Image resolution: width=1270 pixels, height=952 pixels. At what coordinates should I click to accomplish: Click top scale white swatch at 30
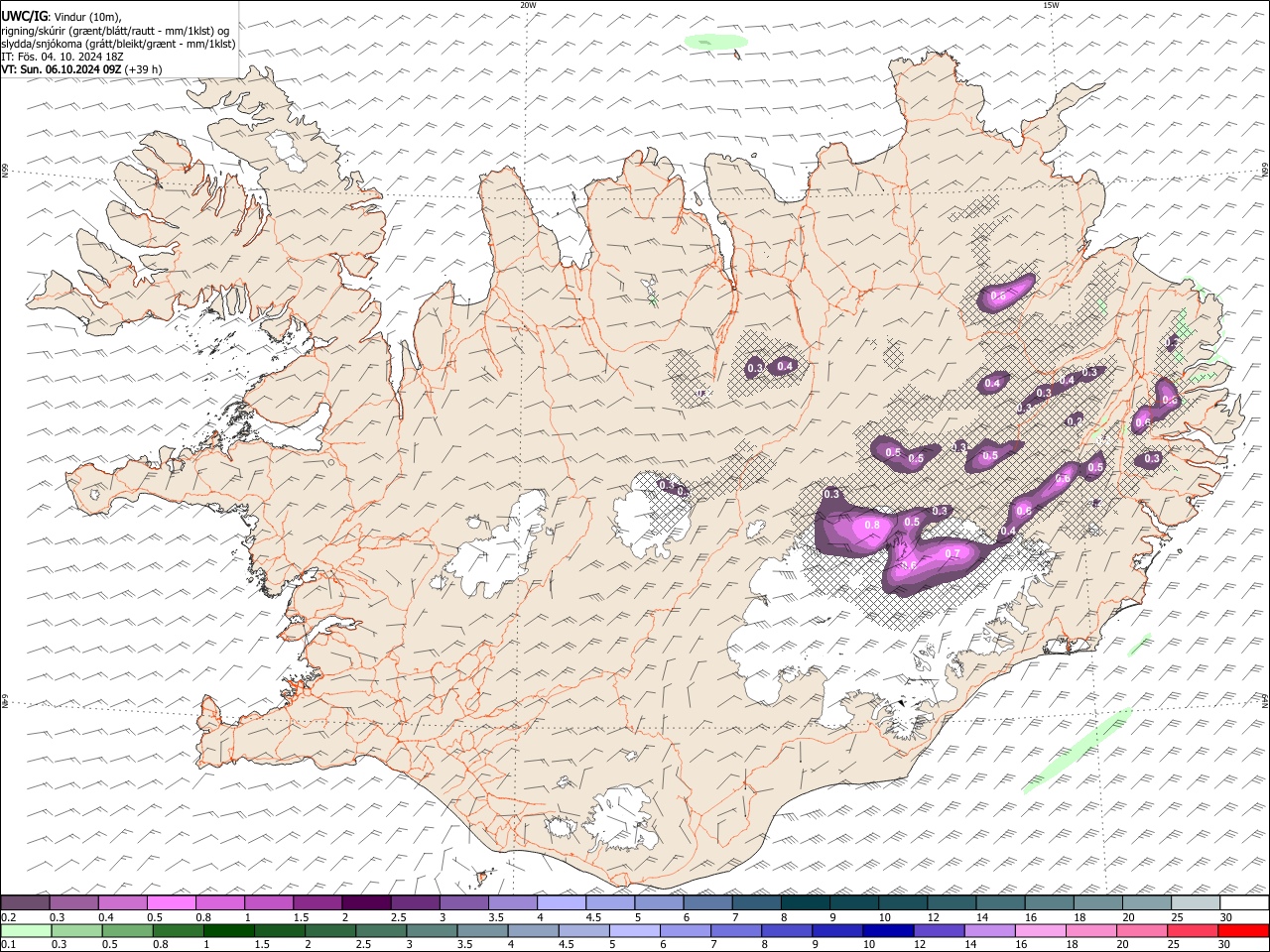click(1244, 903)
